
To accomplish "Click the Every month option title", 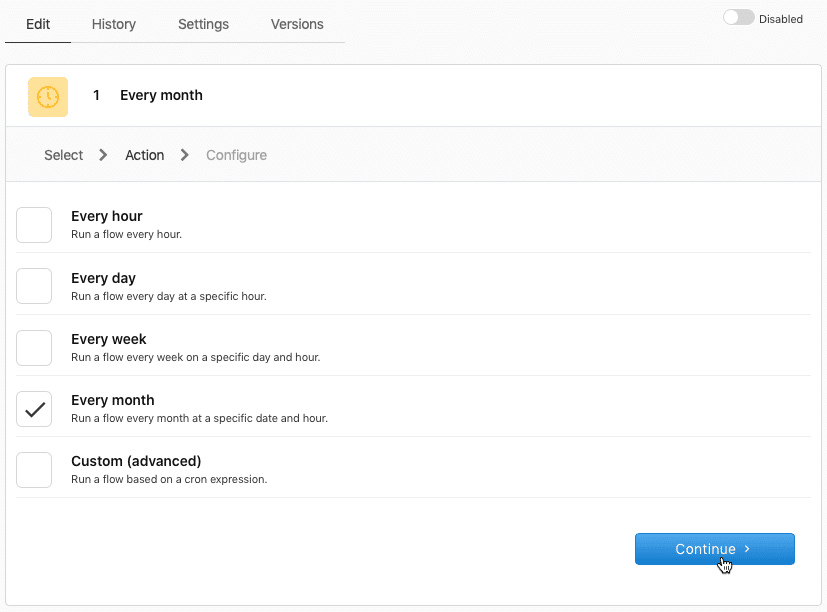I will click(113, 400).
